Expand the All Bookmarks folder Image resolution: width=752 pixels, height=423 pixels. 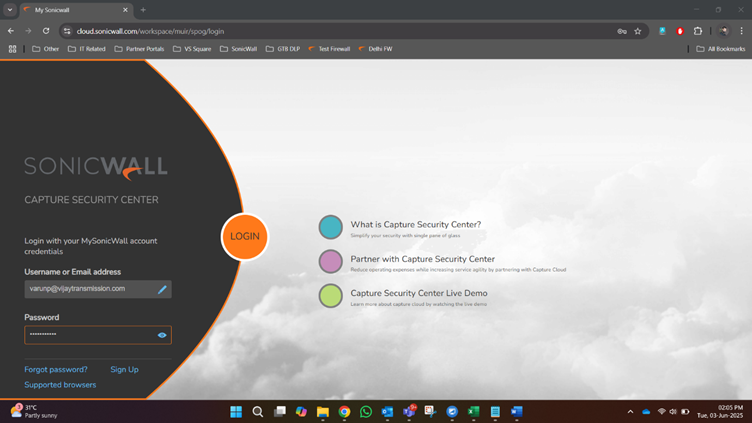pyautogui.click(x=721, y=49)
